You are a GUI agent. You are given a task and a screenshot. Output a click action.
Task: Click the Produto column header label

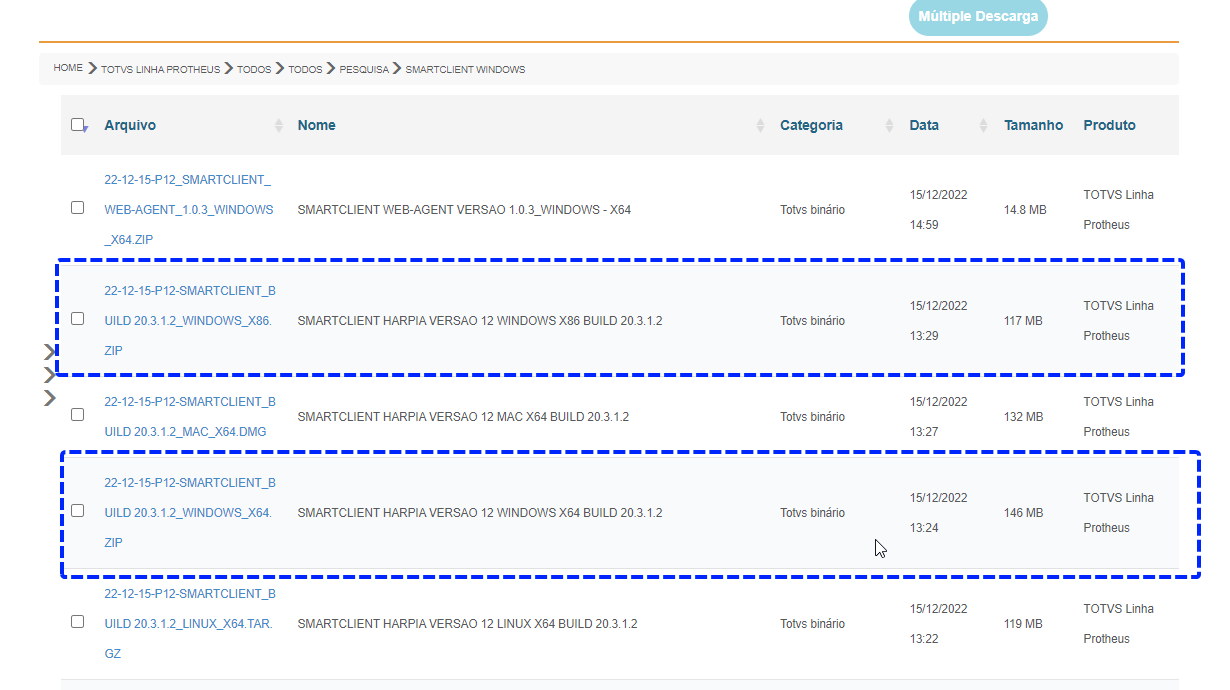point(1109,125)
